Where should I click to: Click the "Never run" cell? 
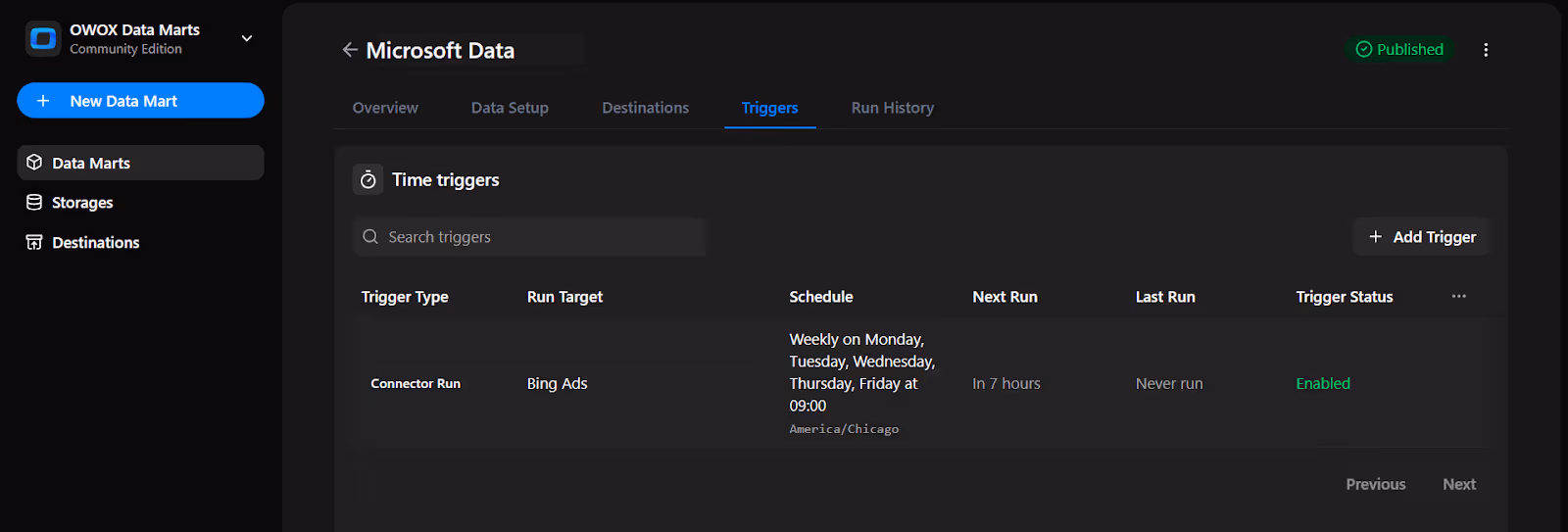(x=1169, y=384)
